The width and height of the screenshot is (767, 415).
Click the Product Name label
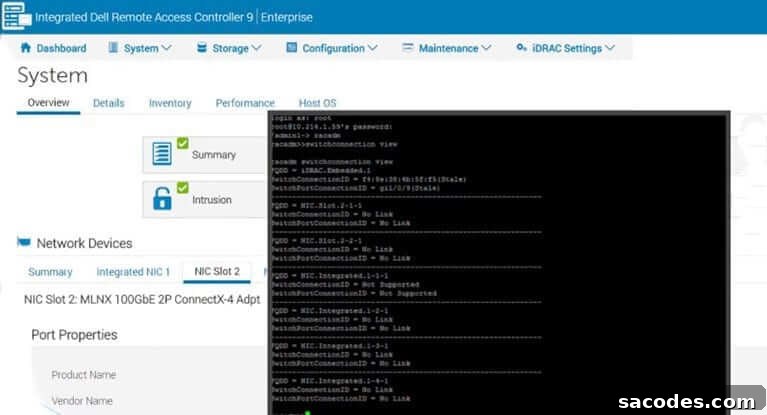click(84, 375)
